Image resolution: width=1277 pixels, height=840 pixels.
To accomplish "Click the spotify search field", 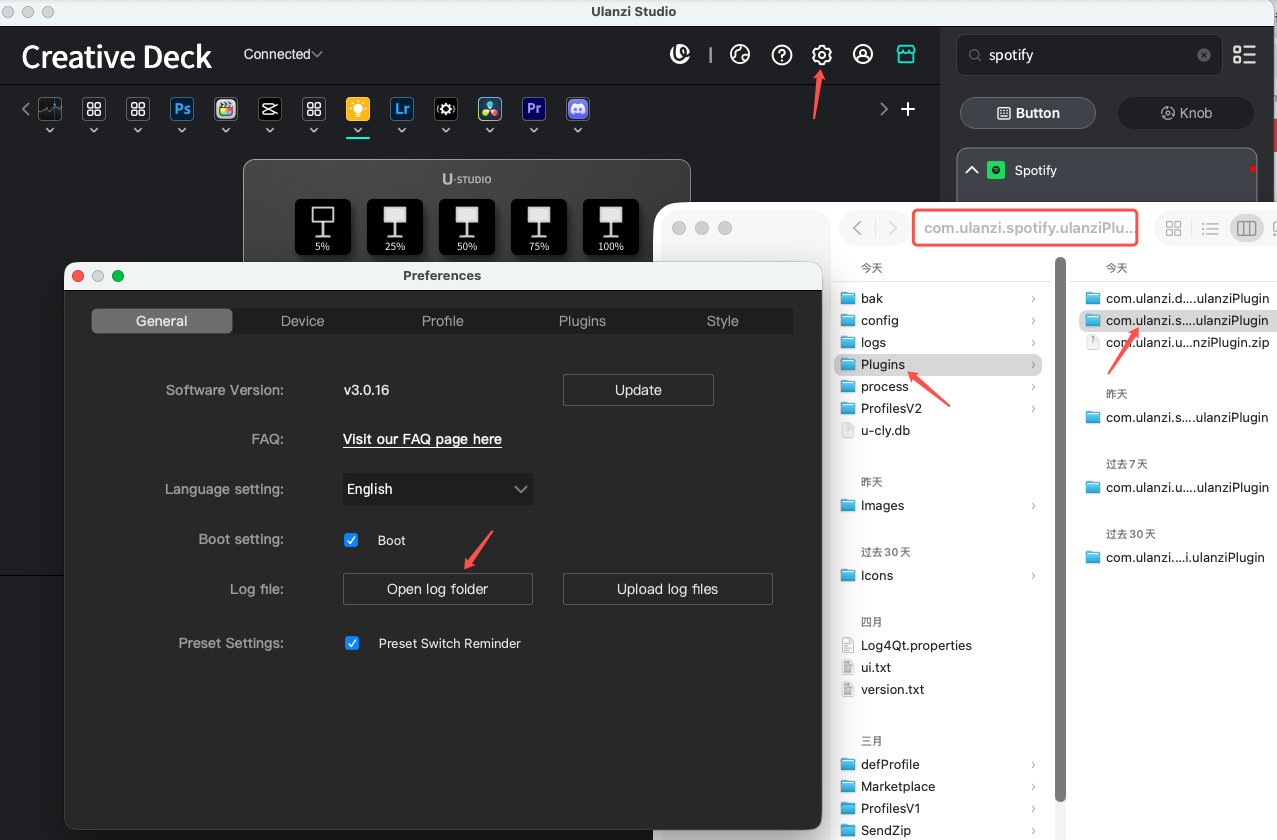I will (x=1088, y=55).
